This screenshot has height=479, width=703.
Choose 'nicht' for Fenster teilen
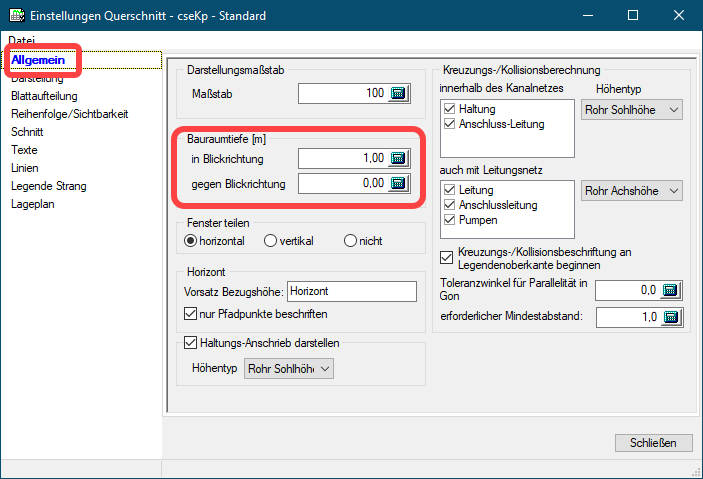[350, 241]
